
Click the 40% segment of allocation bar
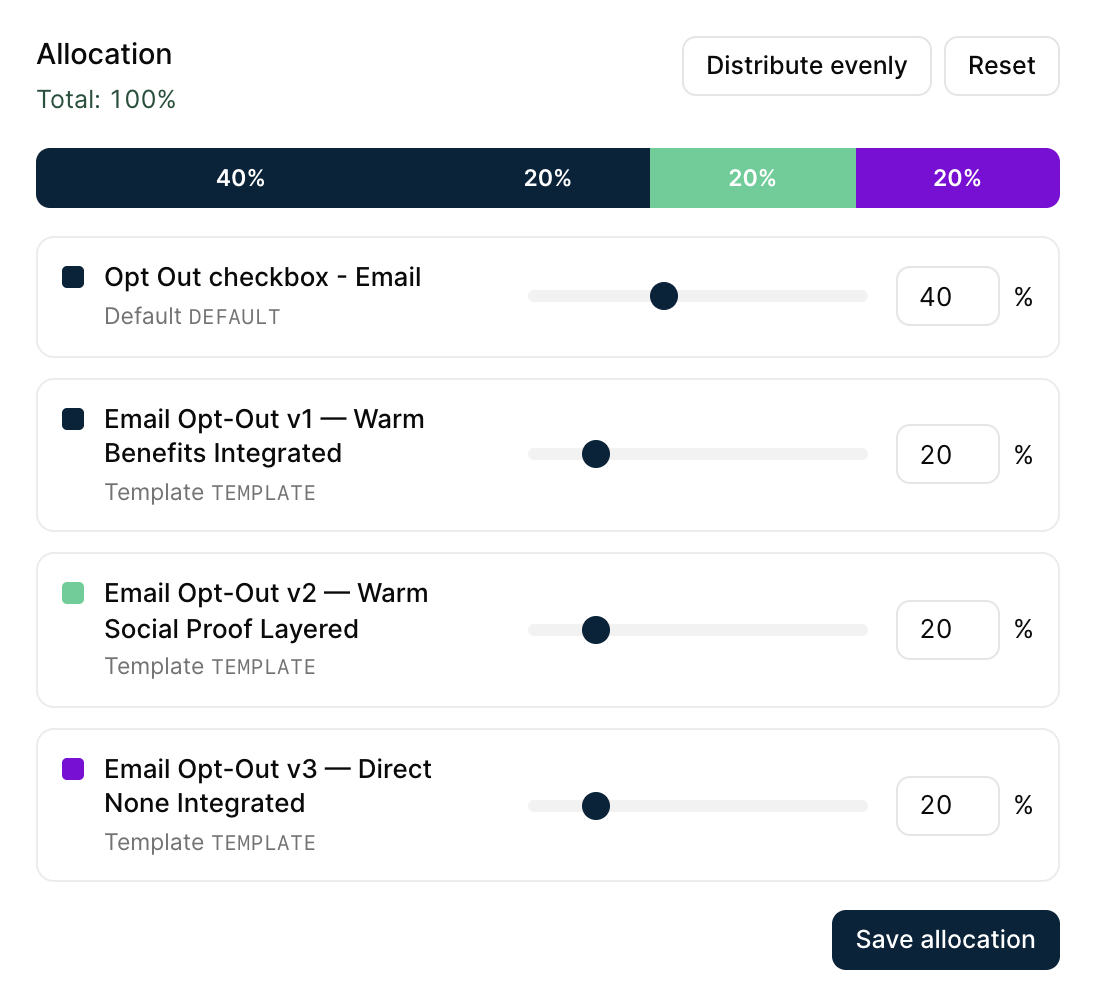[240, 178]
